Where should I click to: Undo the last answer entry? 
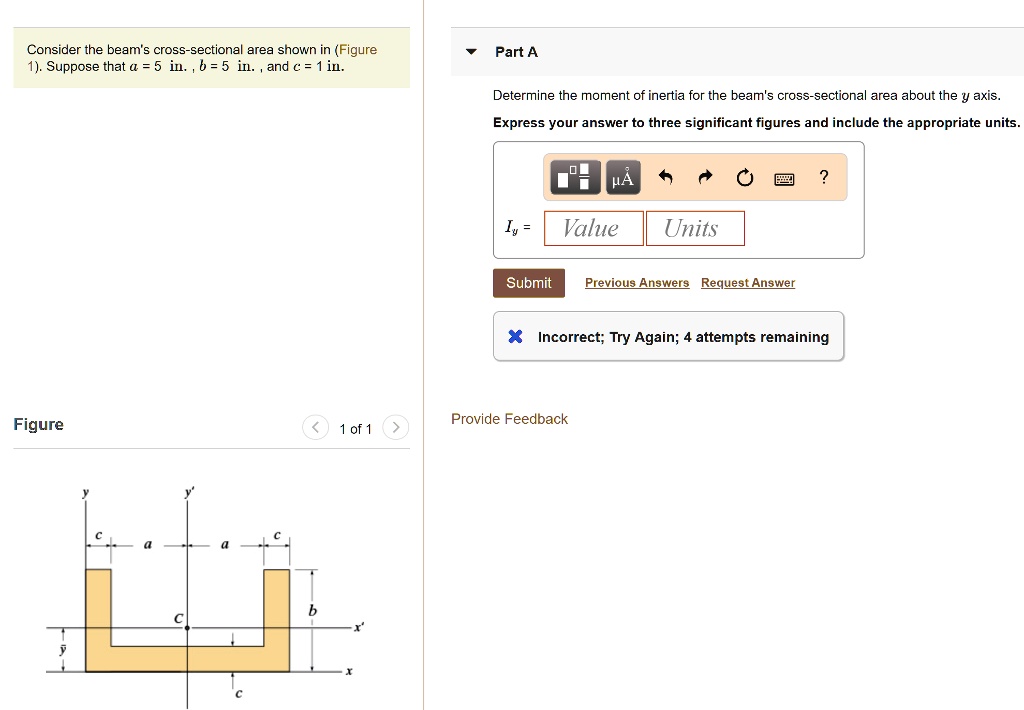point(665,177)
